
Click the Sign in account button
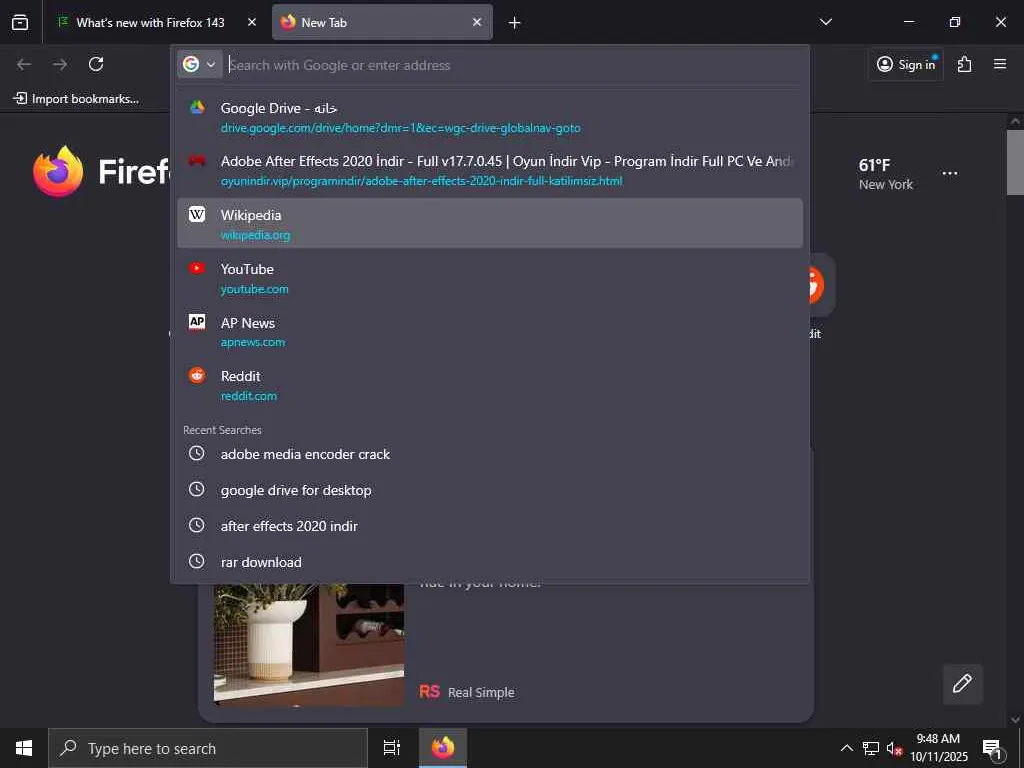(906, 64)
